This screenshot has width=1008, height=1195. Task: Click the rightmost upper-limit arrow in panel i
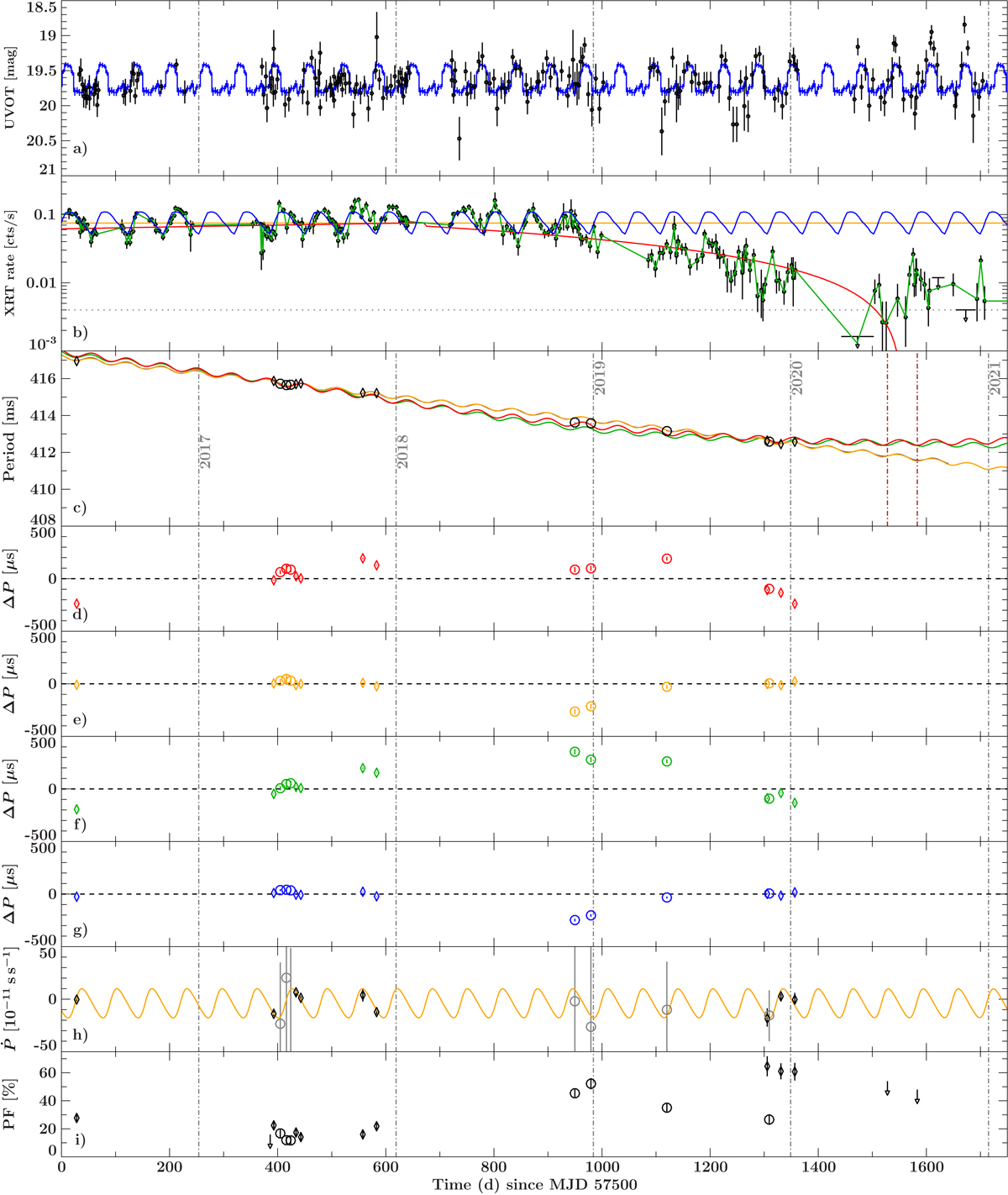[x=917, y=1097]
